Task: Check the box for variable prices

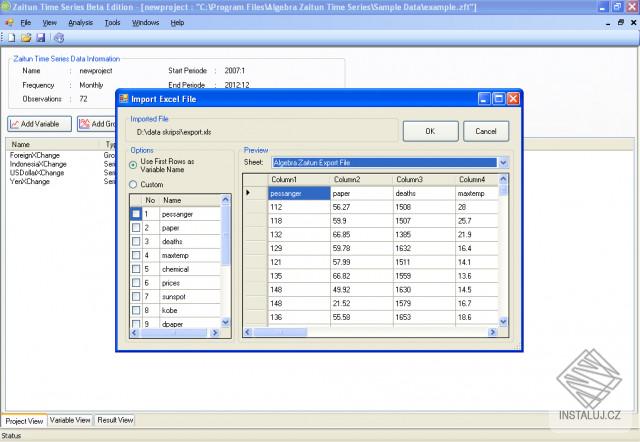Action: [136, 283]
